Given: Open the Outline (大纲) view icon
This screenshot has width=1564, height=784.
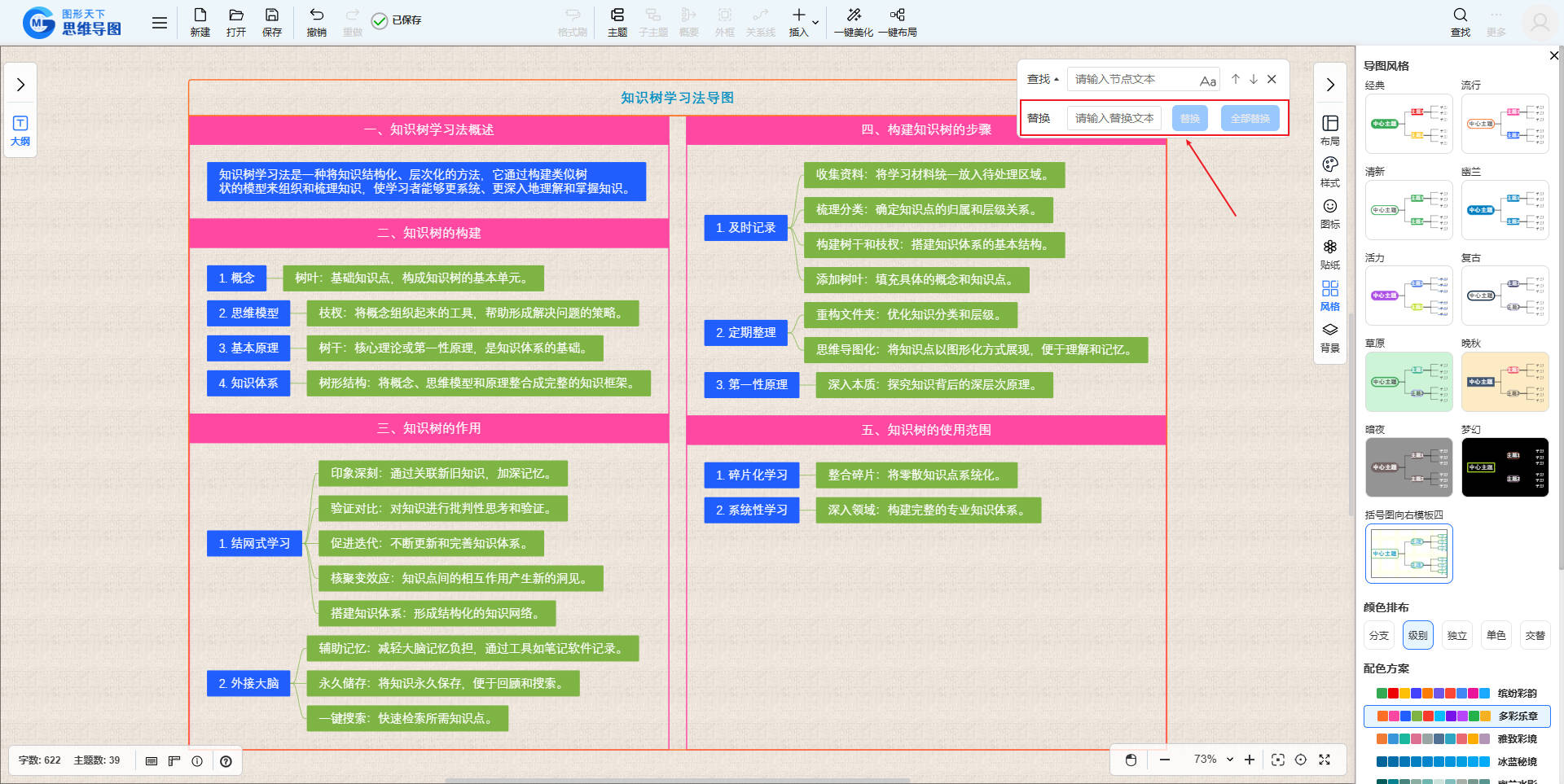Looking at the screenshot, I should [20, 124].
